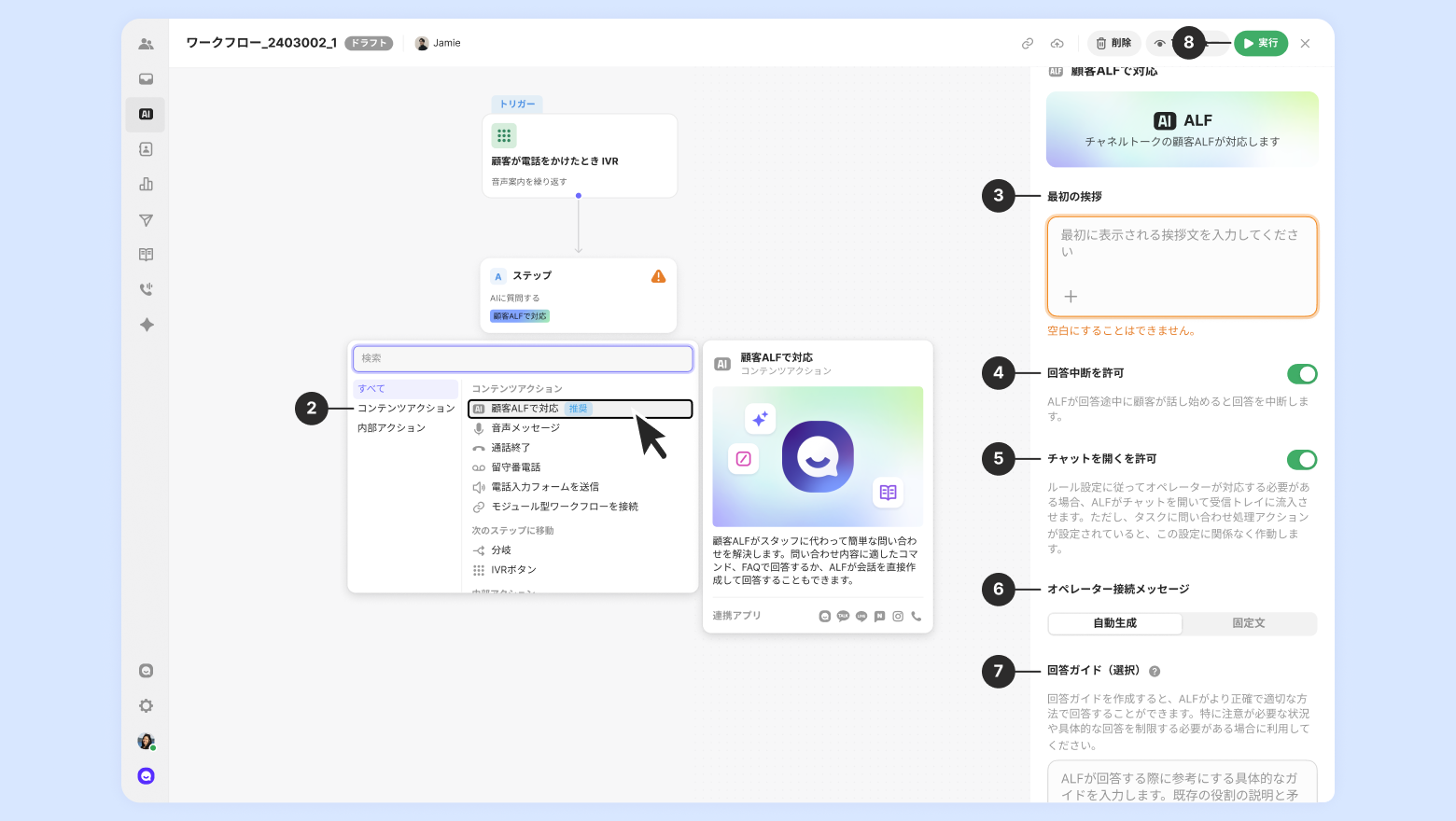The image size is (1456, 821).
Task: Open the team members icon in sidebar
Action: pyautogui.click(x=146, y=44)
